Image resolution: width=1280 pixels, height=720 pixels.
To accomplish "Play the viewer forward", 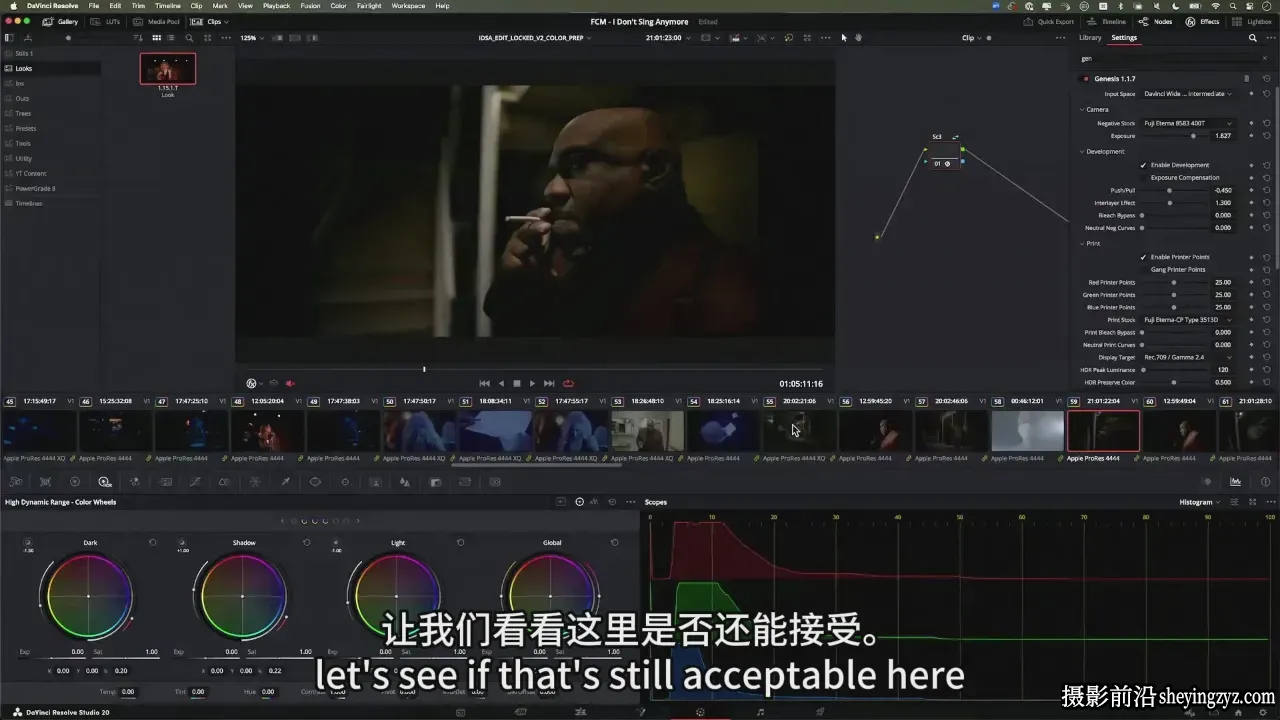I will [x=532, y=383].
